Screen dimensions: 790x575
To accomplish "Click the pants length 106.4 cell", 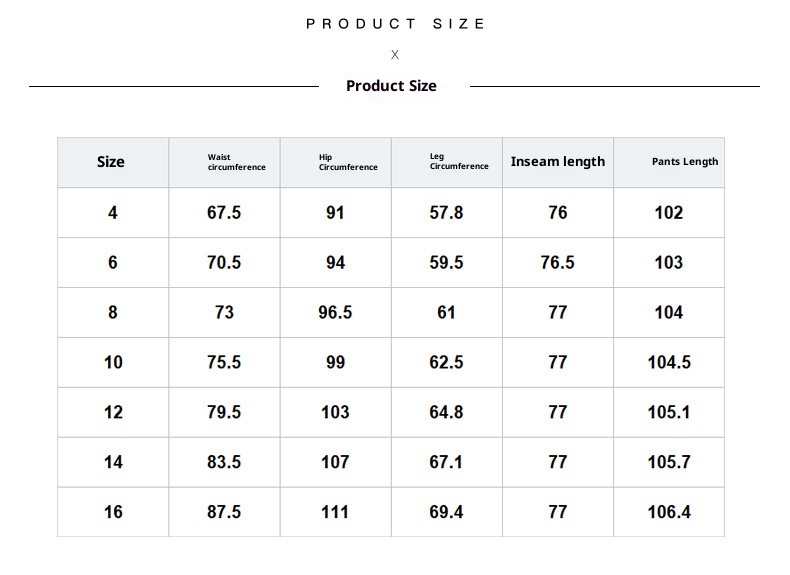I will click(x=669, y=512).
